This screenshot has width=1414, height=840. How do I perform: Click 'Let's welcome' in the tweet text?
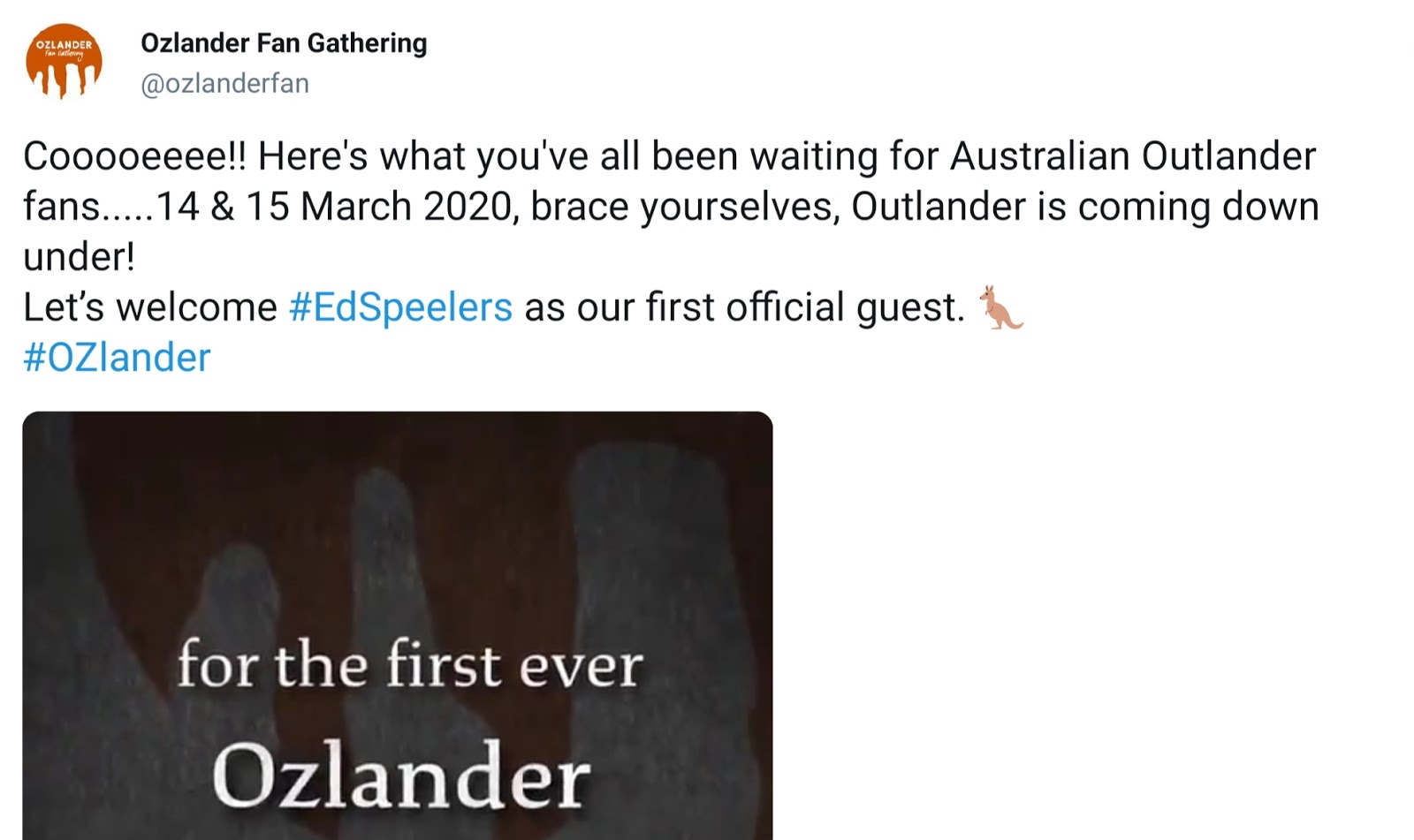(x=149, y=307)
